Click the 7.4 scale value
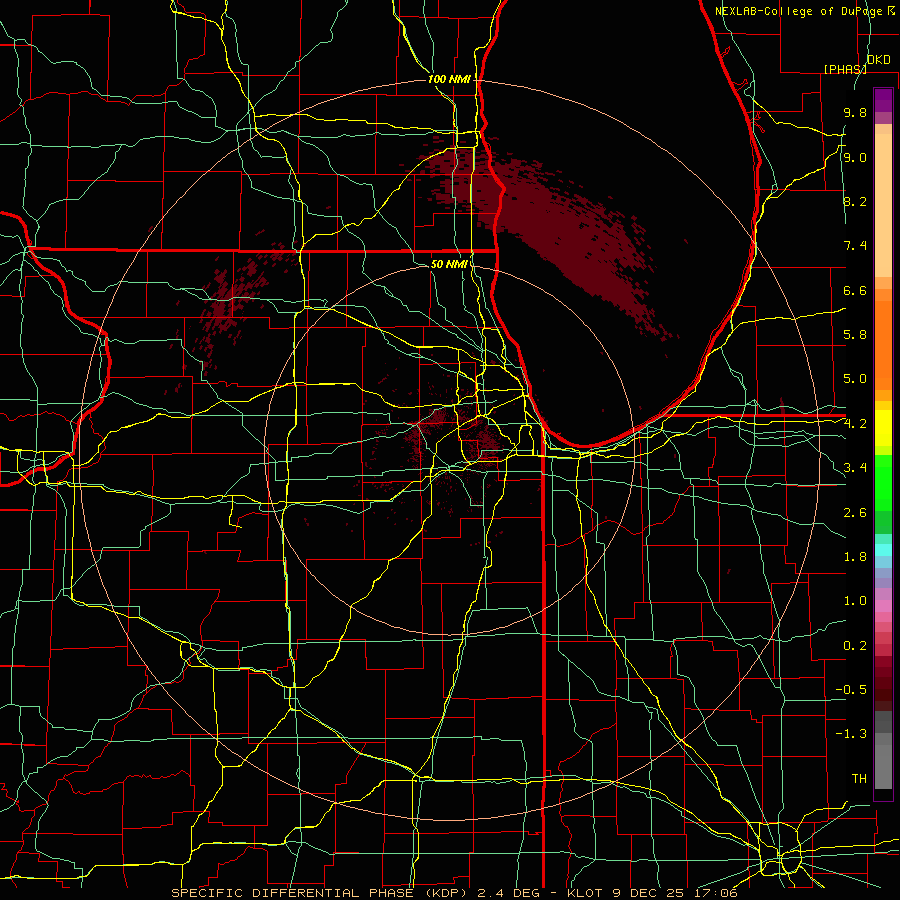900x900 pixels. click(855, 246)
